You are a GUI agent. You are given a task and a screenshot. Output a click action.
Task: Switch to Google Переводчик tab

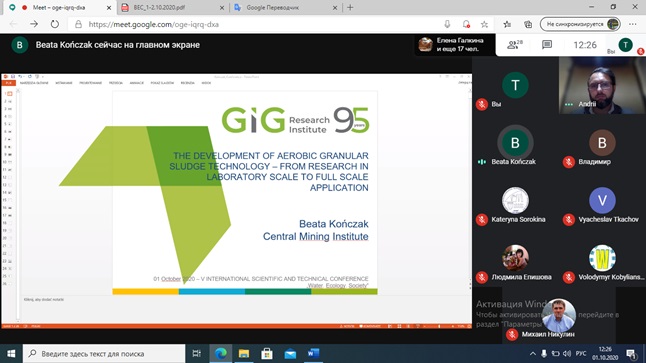(x=285, y=7)
